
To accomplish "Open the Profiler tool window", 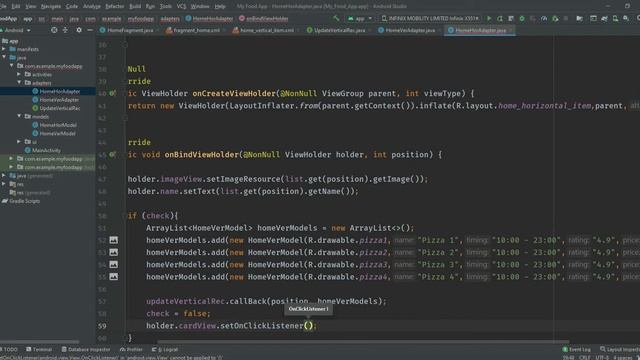I will coord(131,349).
